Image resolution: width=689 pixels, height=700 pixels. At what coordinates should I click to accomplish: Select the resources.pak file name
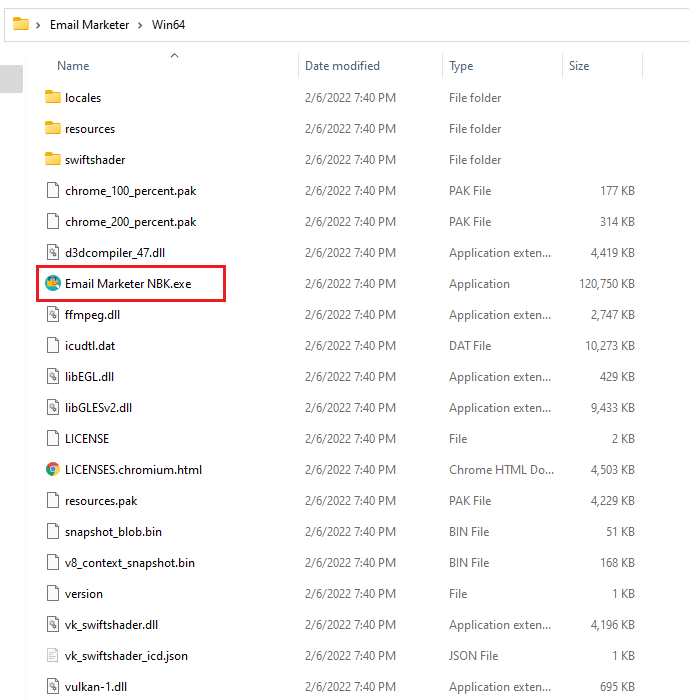tap(101, 501)
